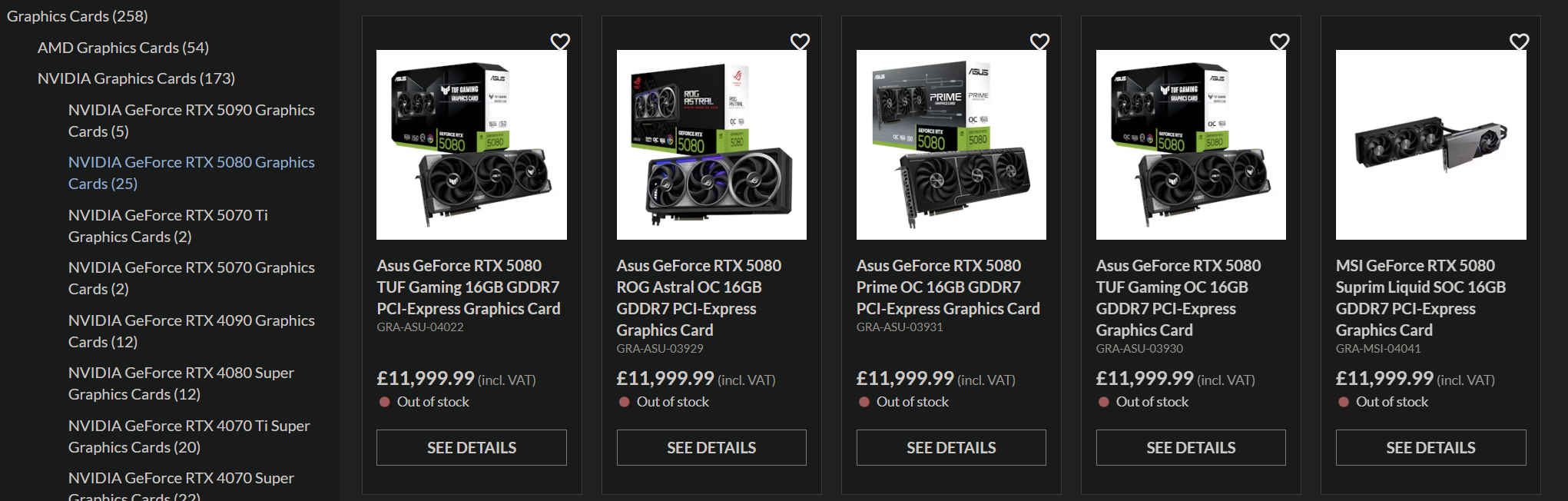This screenshot has height=501, width=1568.
Task: Favorite the Asus TUF Gaming 16GB card
Action: click(x=560, y=41)
